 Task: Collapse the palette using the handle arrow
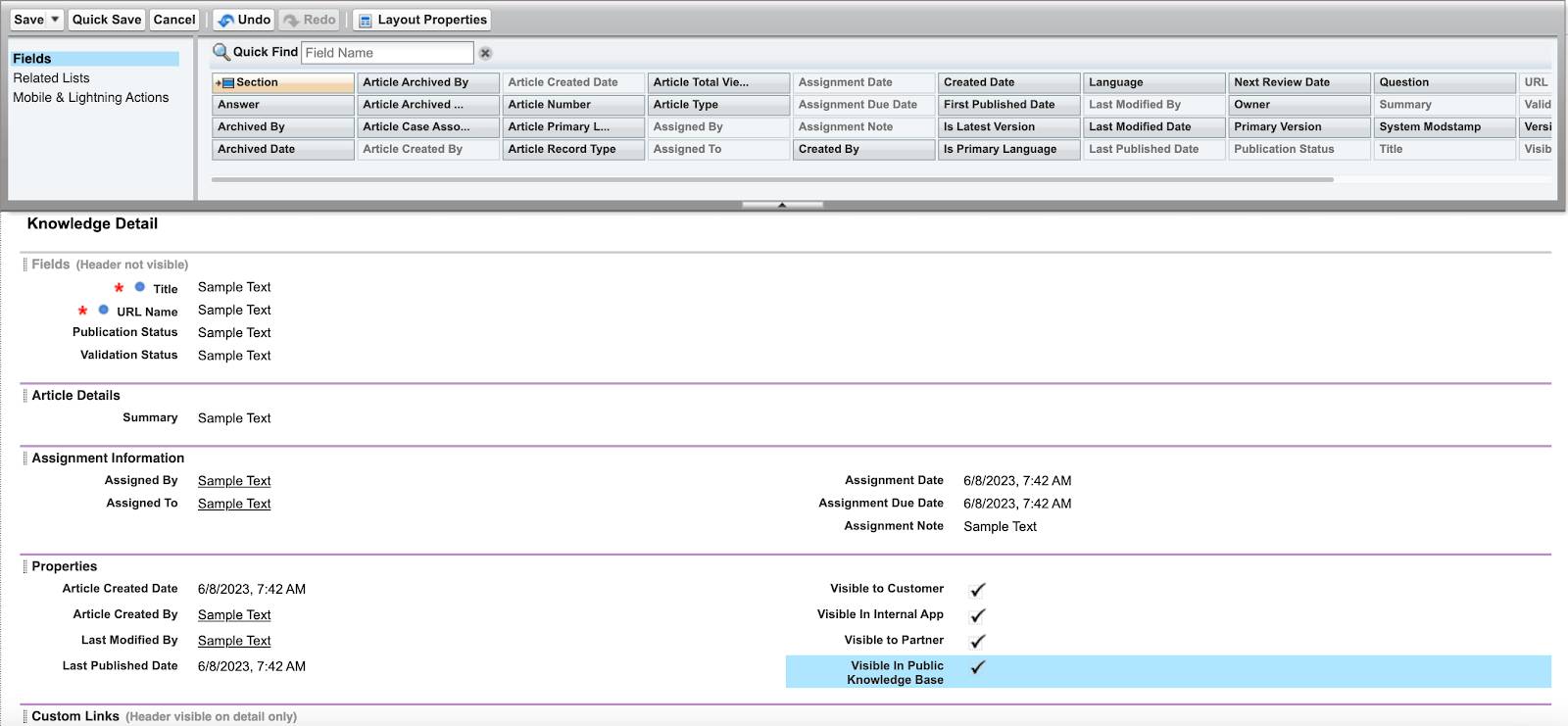tap(782, 205)
